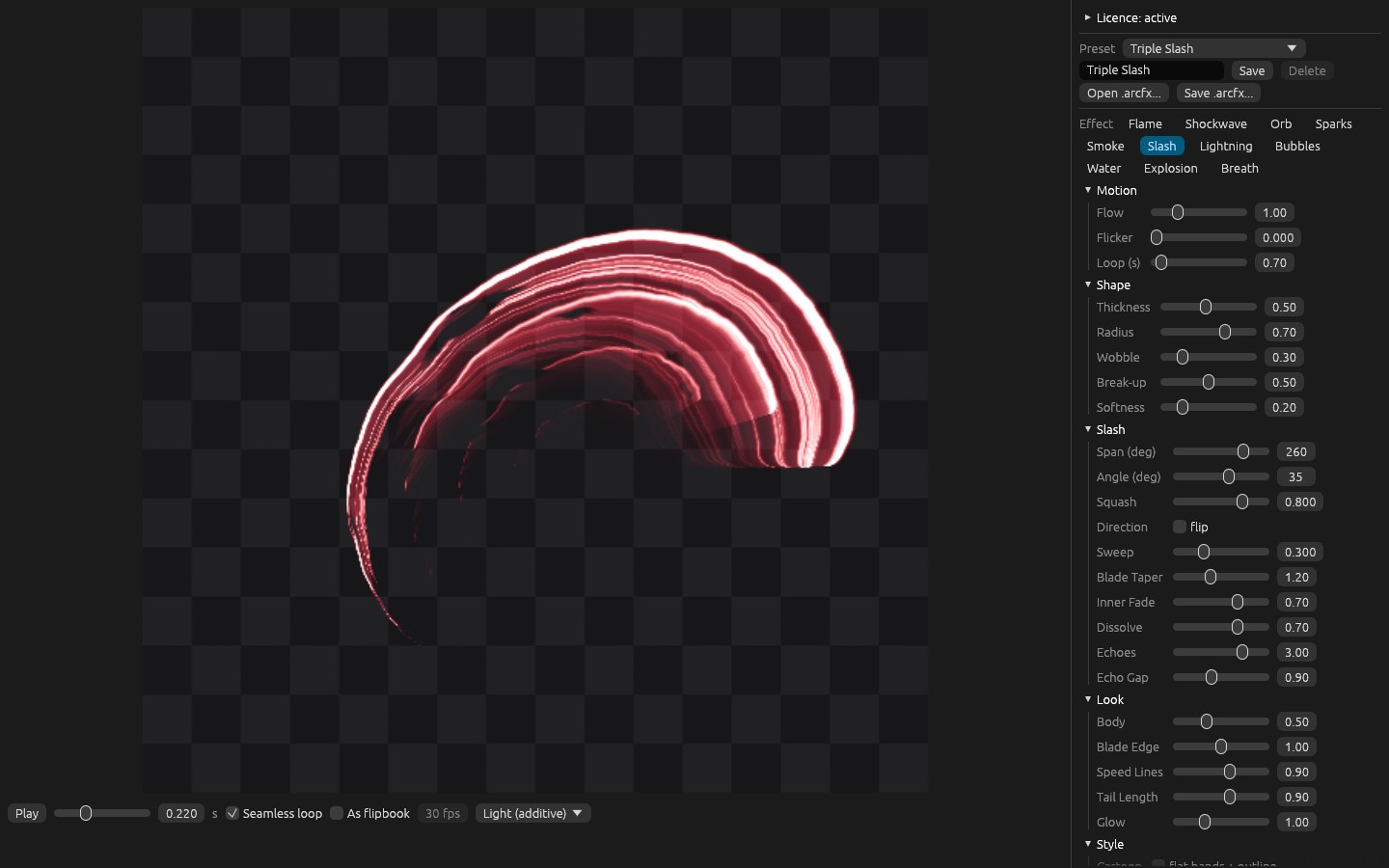Switch to the Smoke effect
This screenshot has height=868, width=1389.
point(1105,146)
